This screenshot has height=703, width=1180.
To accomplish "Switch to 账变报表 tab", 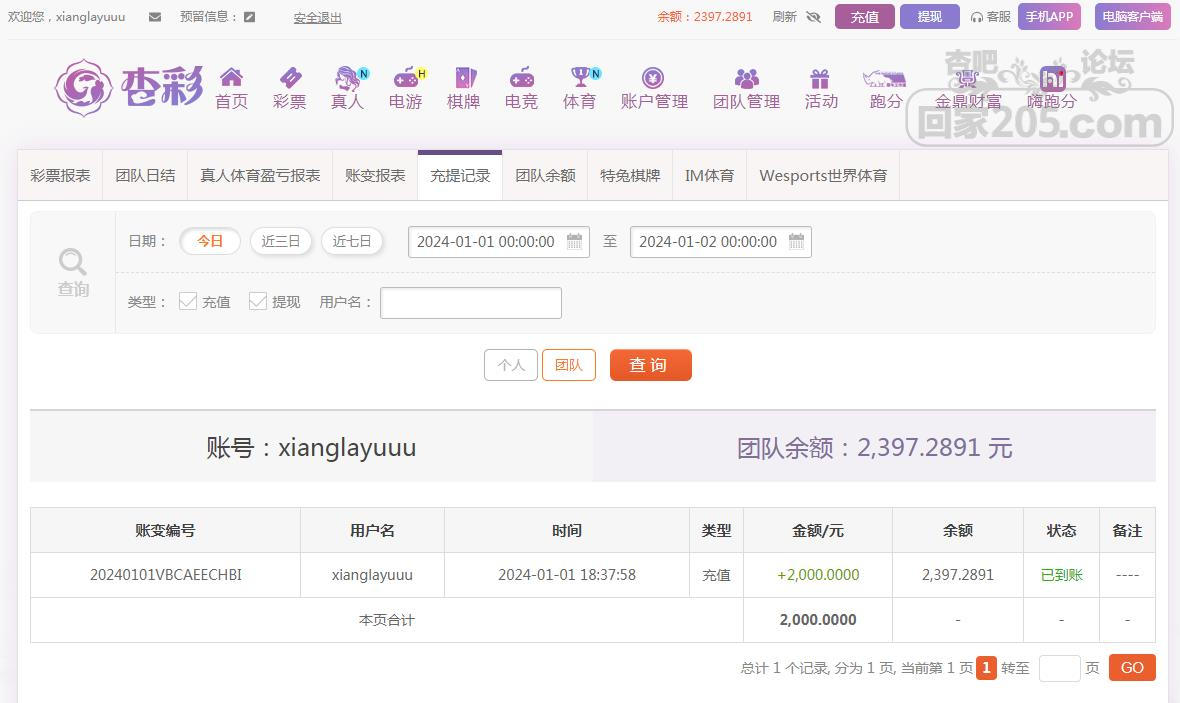I will (x=376, y=175).
